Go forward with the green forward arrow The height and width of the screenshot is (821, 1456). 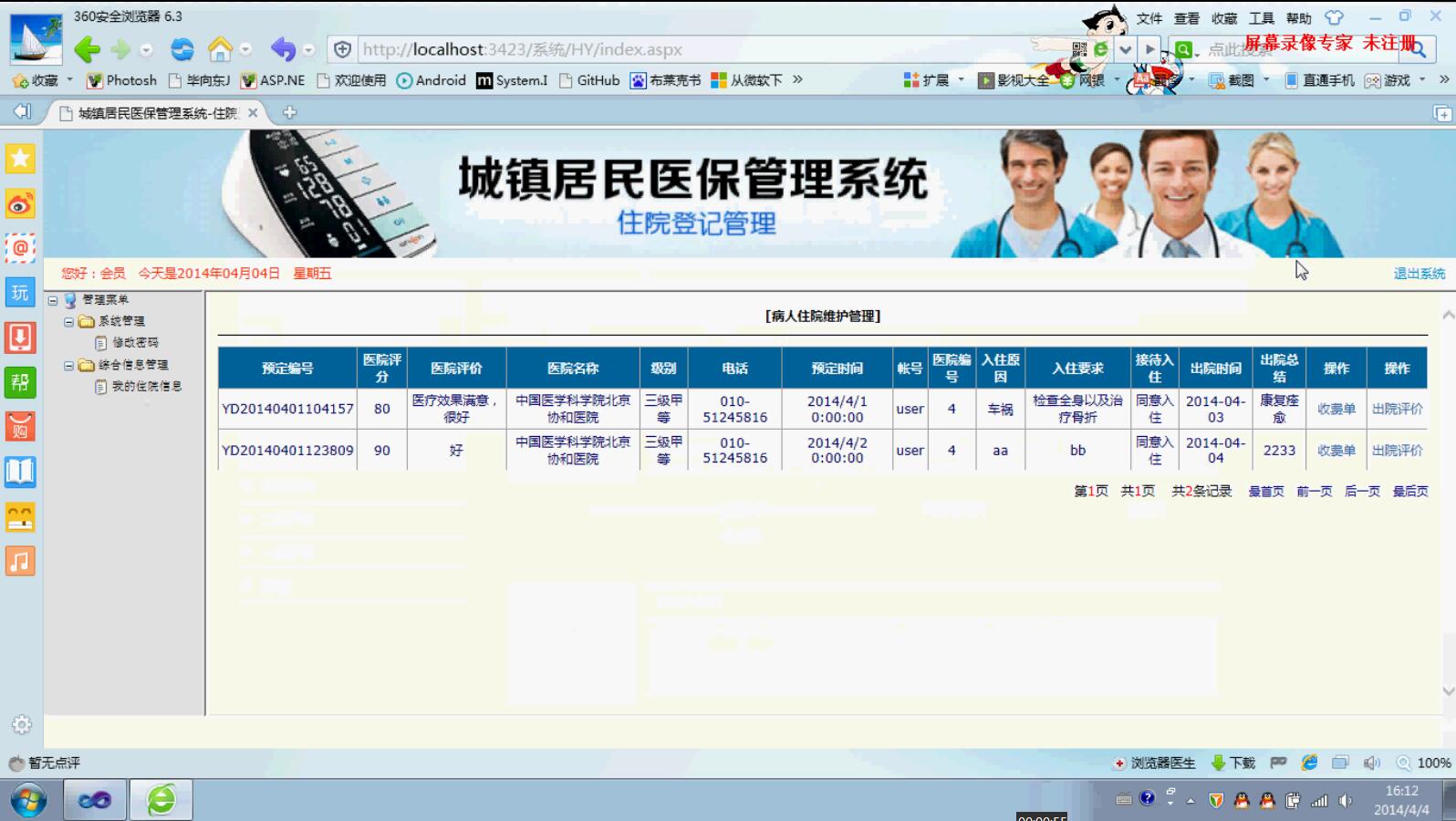click(120, 49)
